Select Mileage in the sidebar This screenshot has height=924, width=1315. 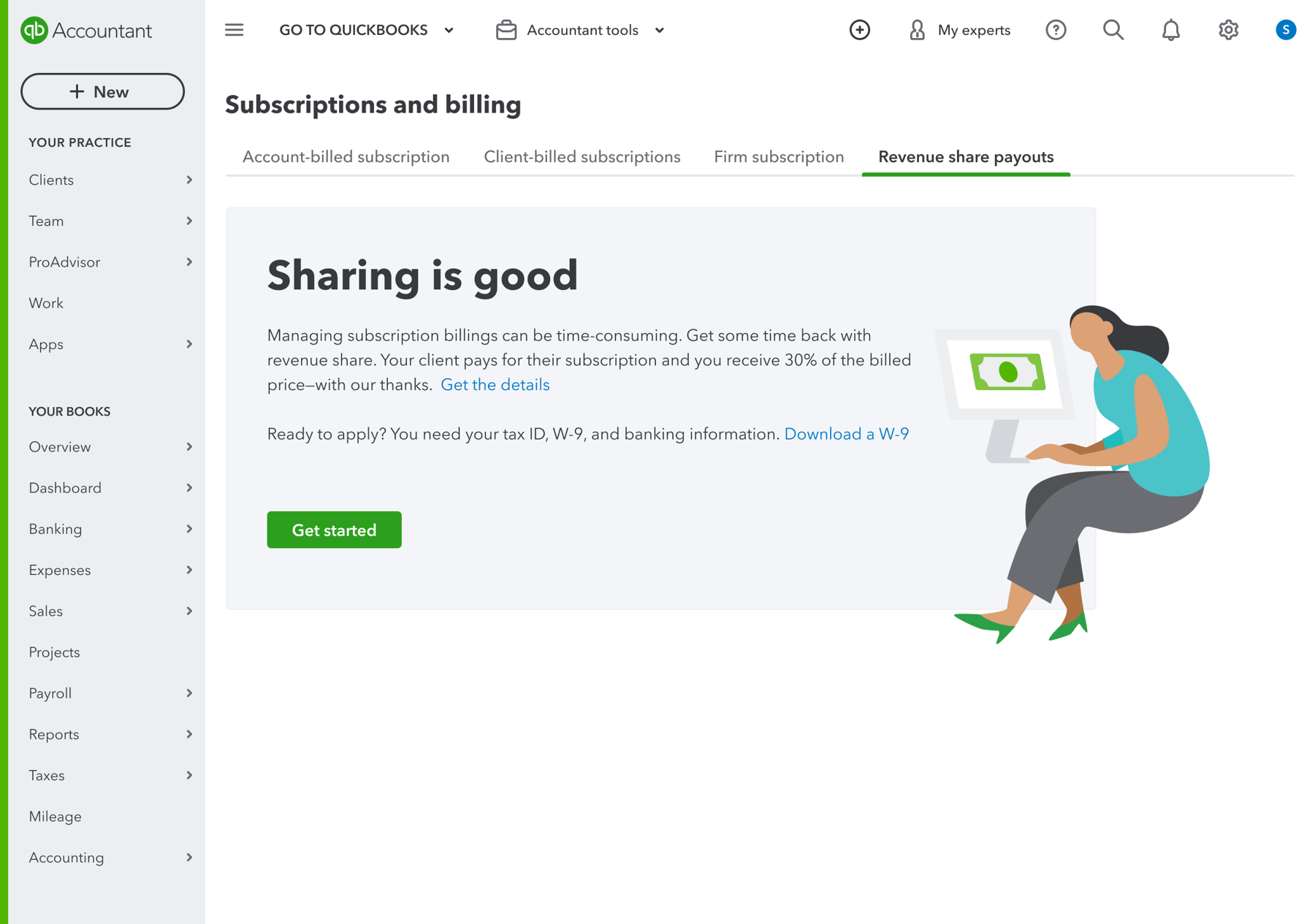54,816
